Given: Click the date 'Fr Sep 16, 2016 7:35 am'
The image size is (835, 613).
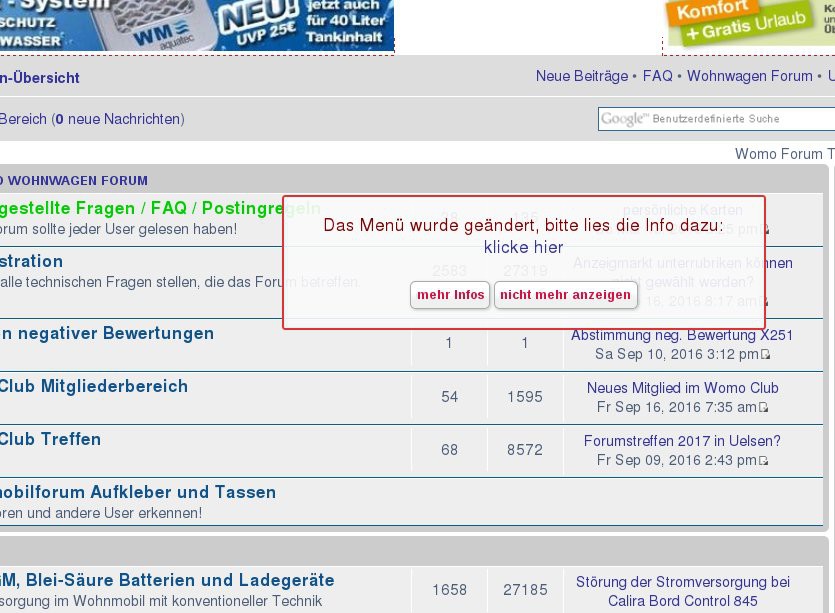Looking at the screenshot, I should (x=677, y=407).
